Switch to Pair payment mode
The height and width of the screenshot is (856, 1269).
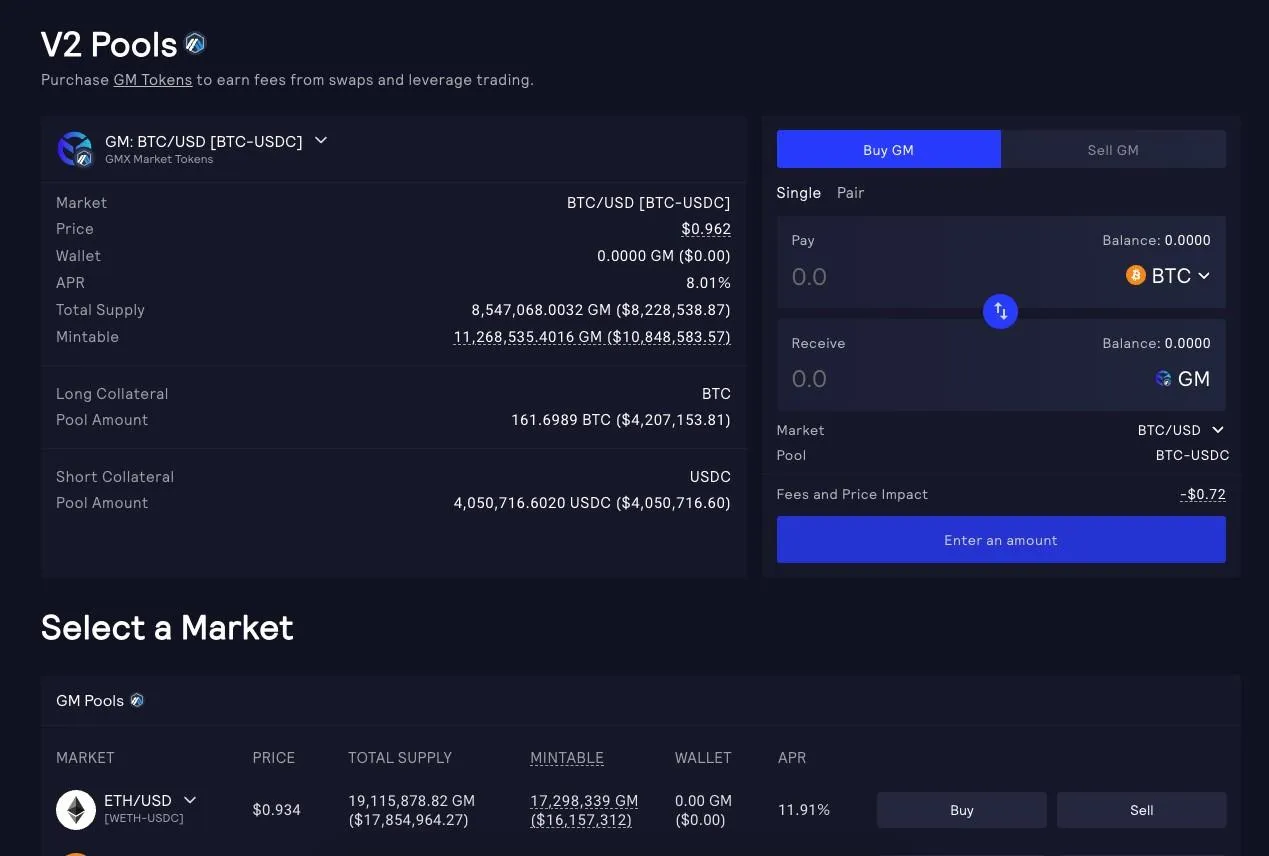[850, 192]
